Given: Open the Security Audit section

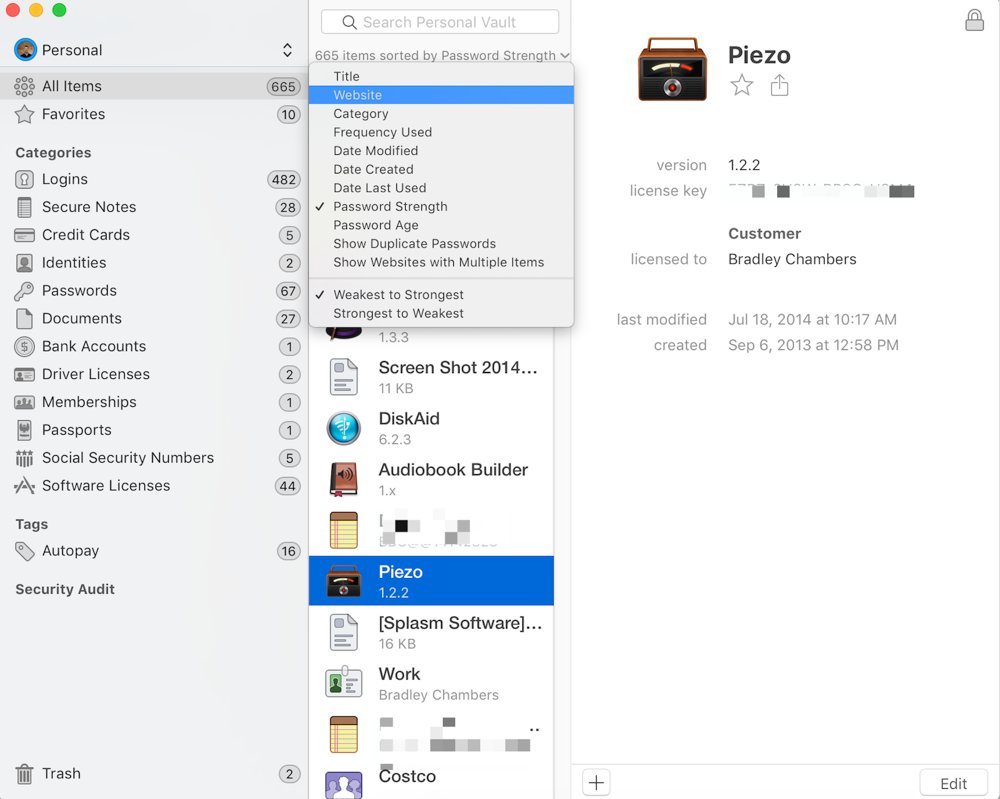Looking at the screenshot, I should click(65, 589).
